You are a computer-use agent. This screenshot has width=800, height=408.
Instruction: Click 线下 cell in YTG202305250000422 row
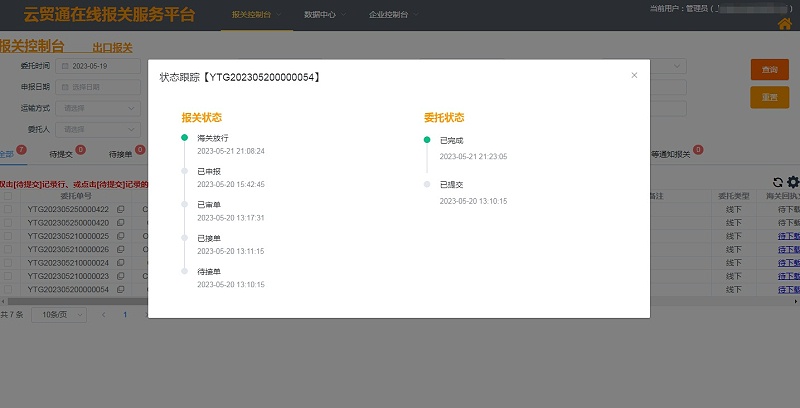coord(734,209)
